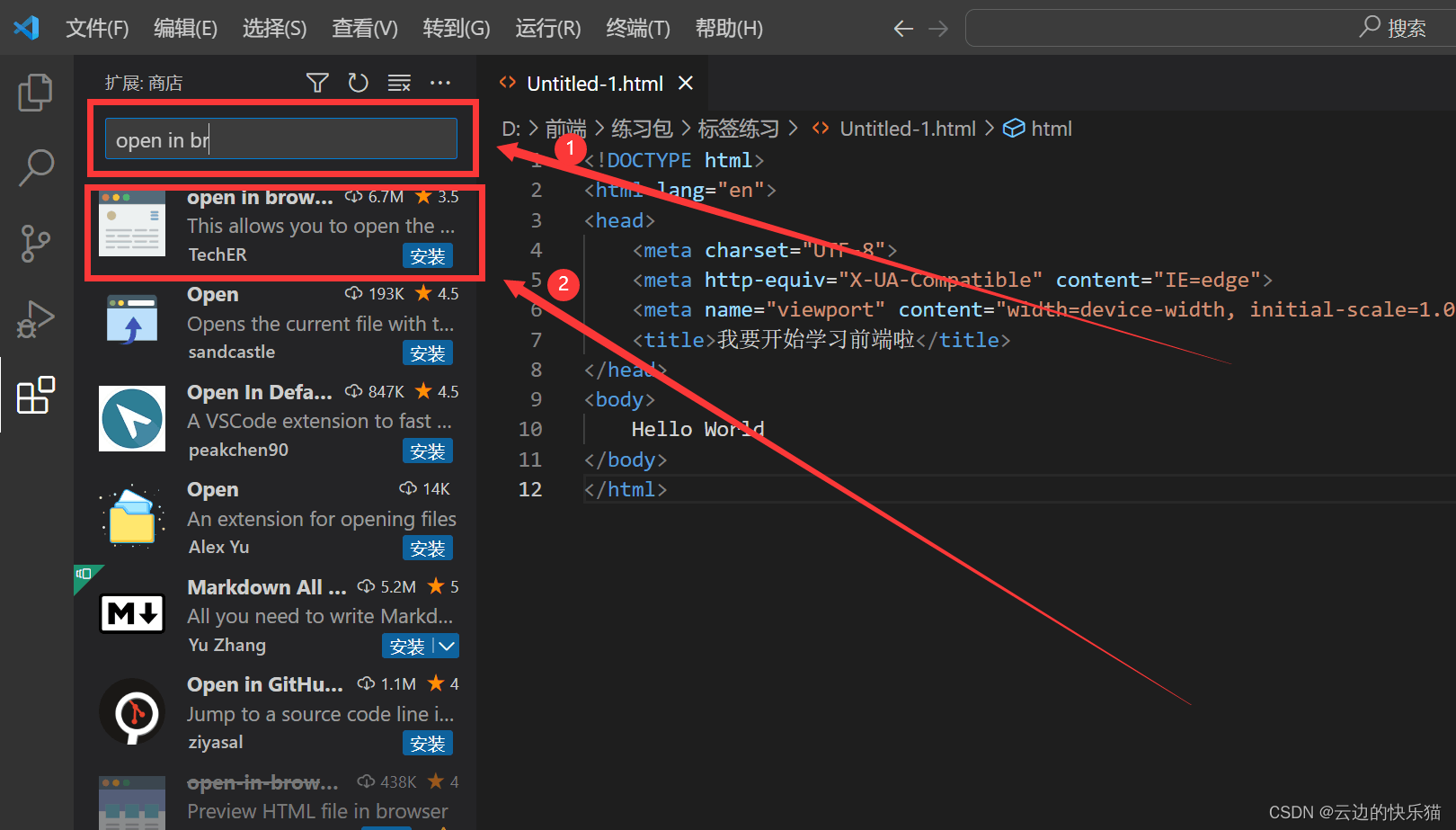Screen dimensions: 1456x830
Task: Click the 扩展: 商店 panel title
Action: [144, 84]
